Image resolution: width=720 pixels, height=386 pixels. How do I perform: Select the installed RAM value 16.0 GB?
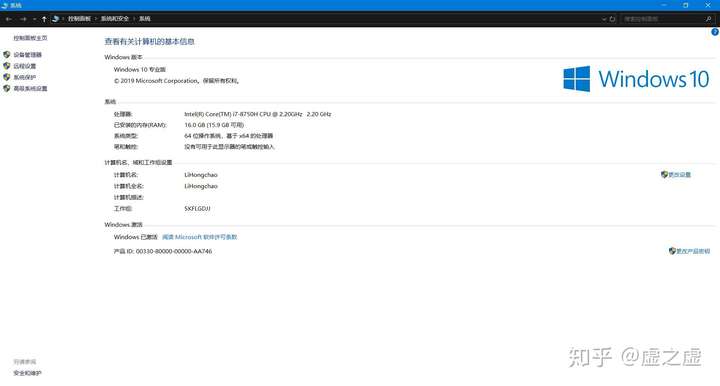pyautogui.click(x=214, y=125)
